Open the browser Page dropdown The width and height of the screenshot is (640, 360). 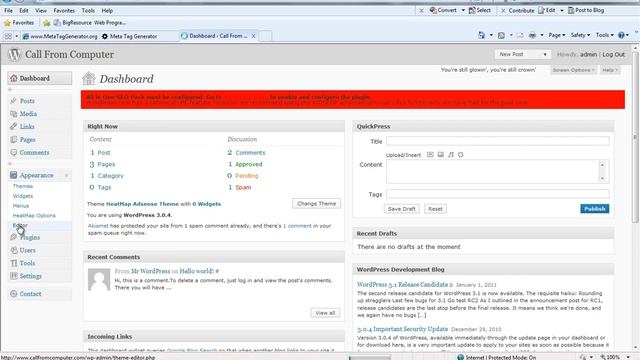557,36
